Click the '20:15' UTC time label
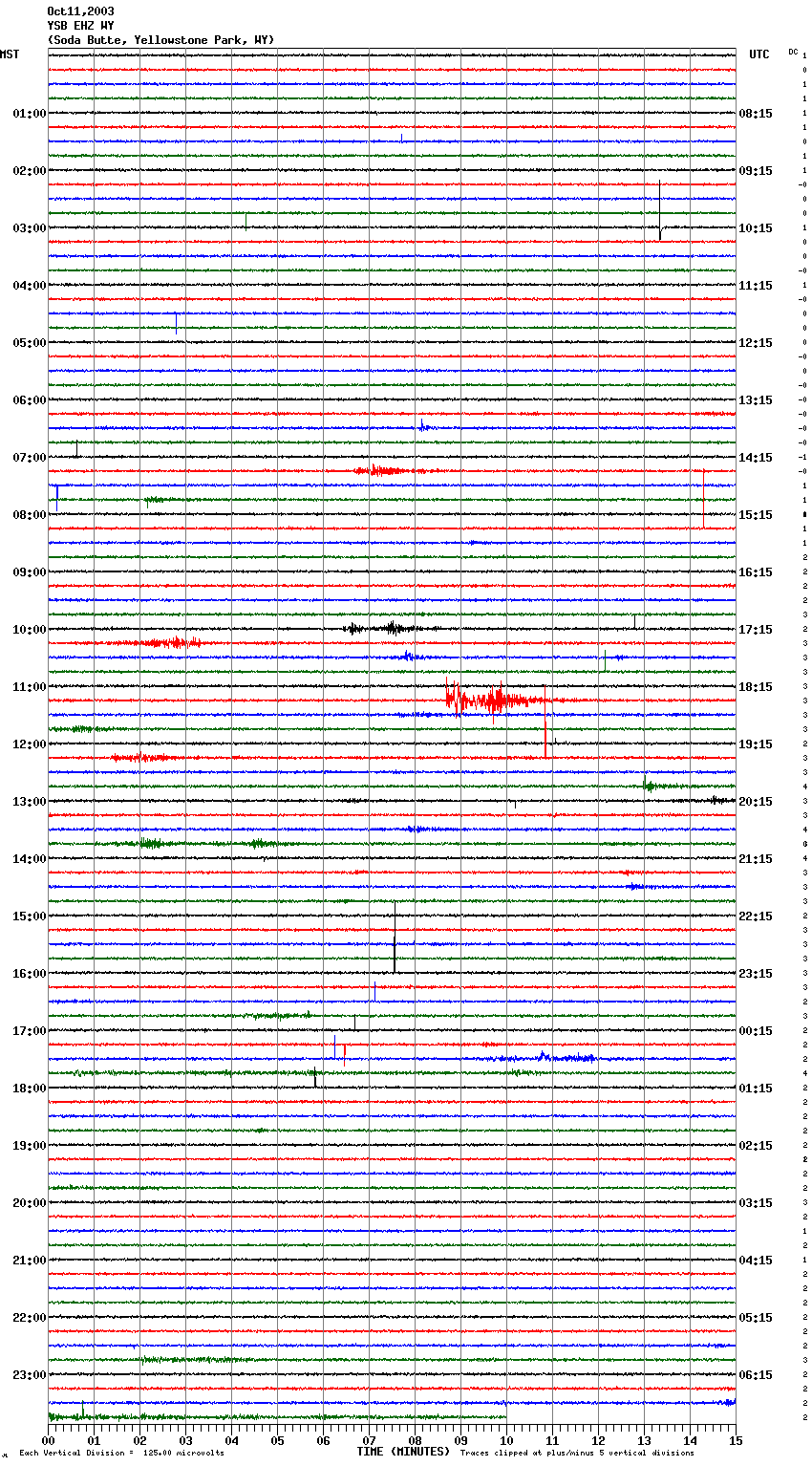 pyautogui.click(x=756, y=802)
